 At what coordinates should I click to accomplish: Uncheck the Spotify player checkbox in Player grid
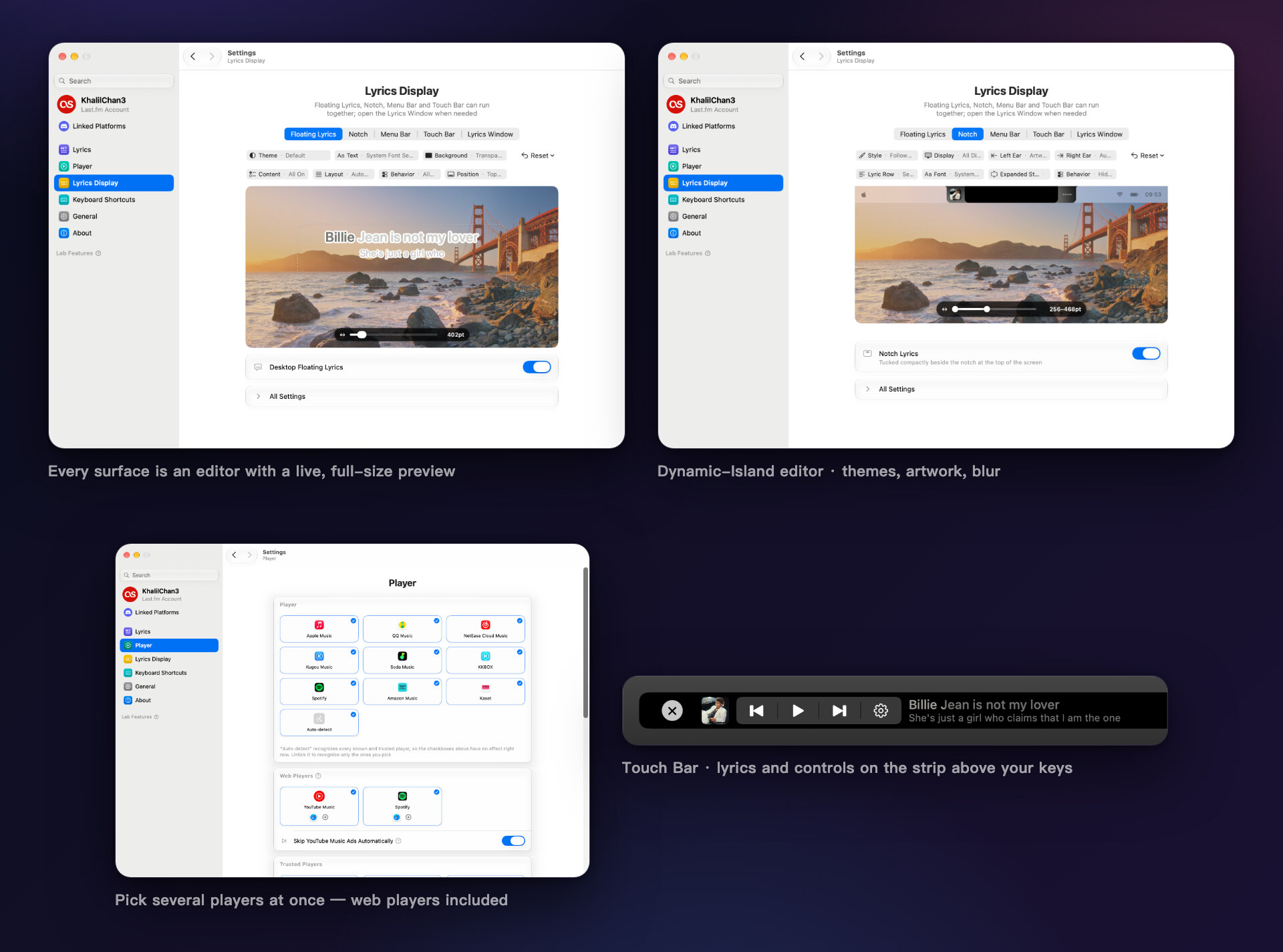click(x=353, y=683)
